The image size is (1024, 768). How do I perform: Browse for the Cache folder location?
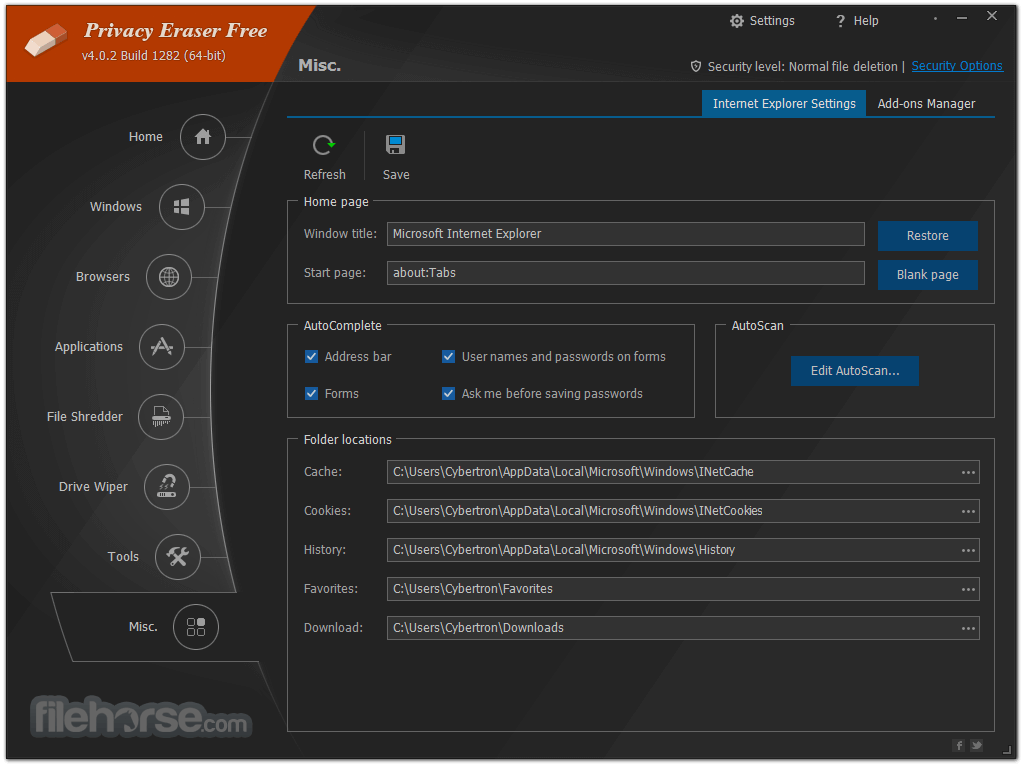coord(968,472)
